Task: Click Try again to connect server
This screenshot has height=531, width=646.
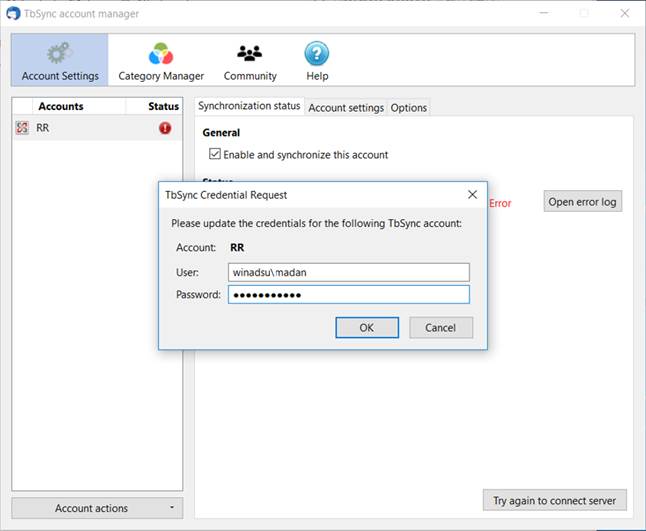Action: (555, 501)
